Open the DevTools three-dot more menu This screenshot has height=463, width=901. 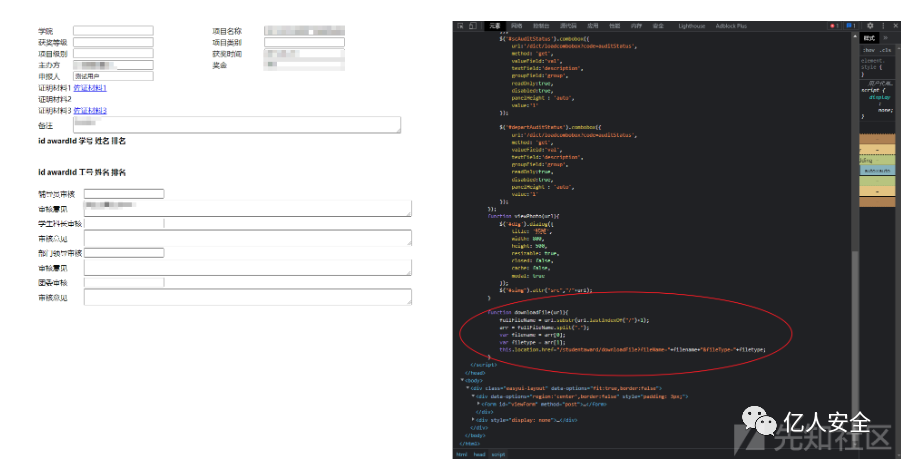click(x=883, y=26)
